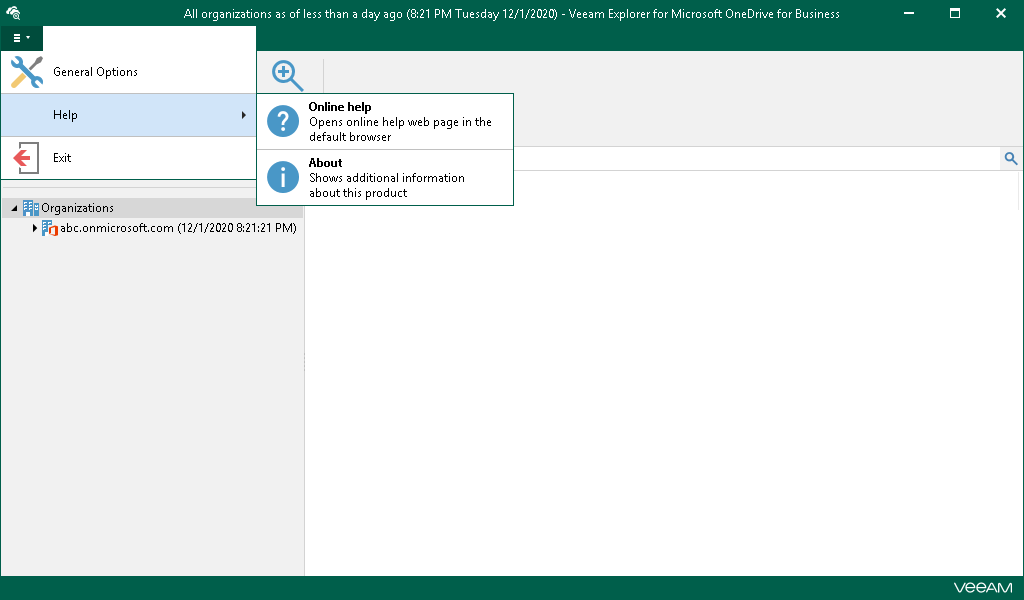Minimize the Veeam Explorer window

coord(908,13)
